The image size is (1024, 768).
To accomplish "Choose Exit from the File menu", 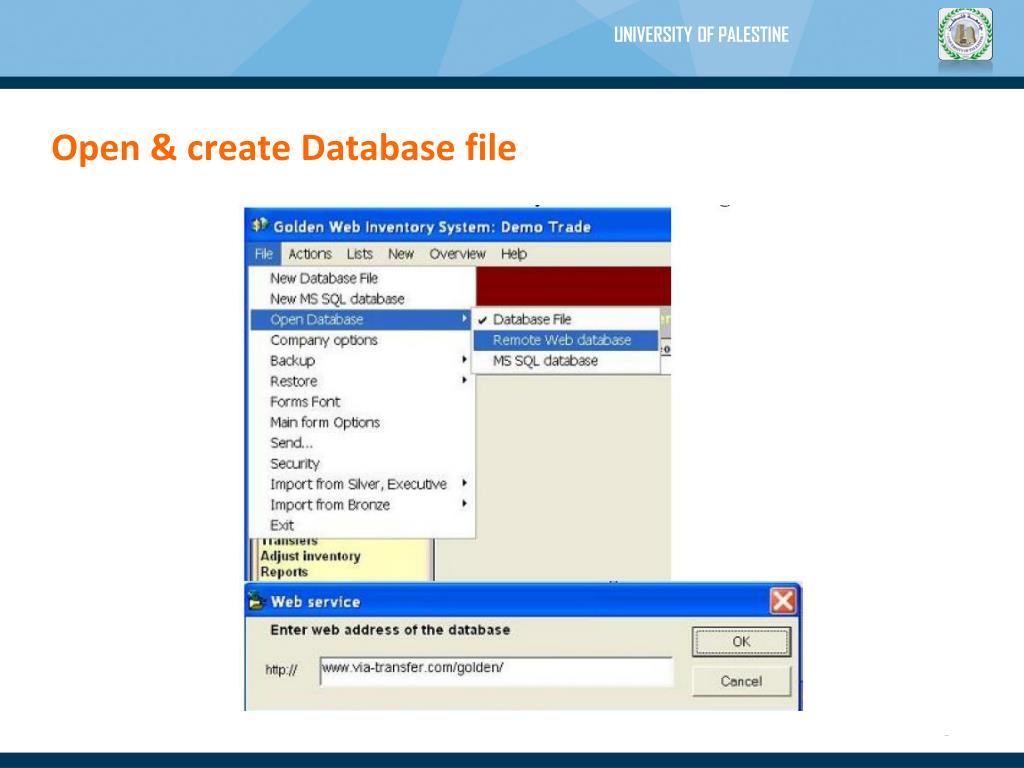I will click(362, 525).
